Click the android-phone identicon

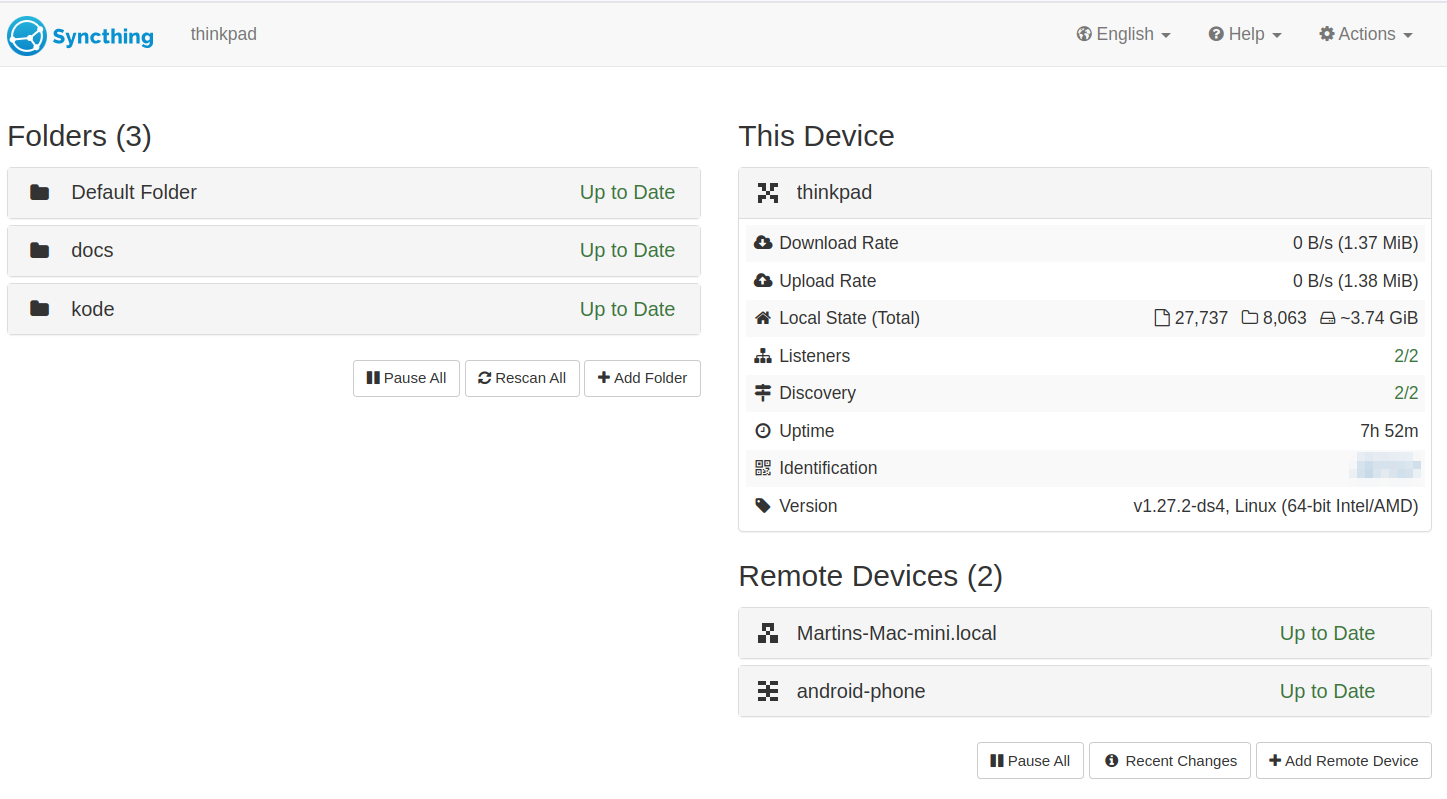click(768, 691)
